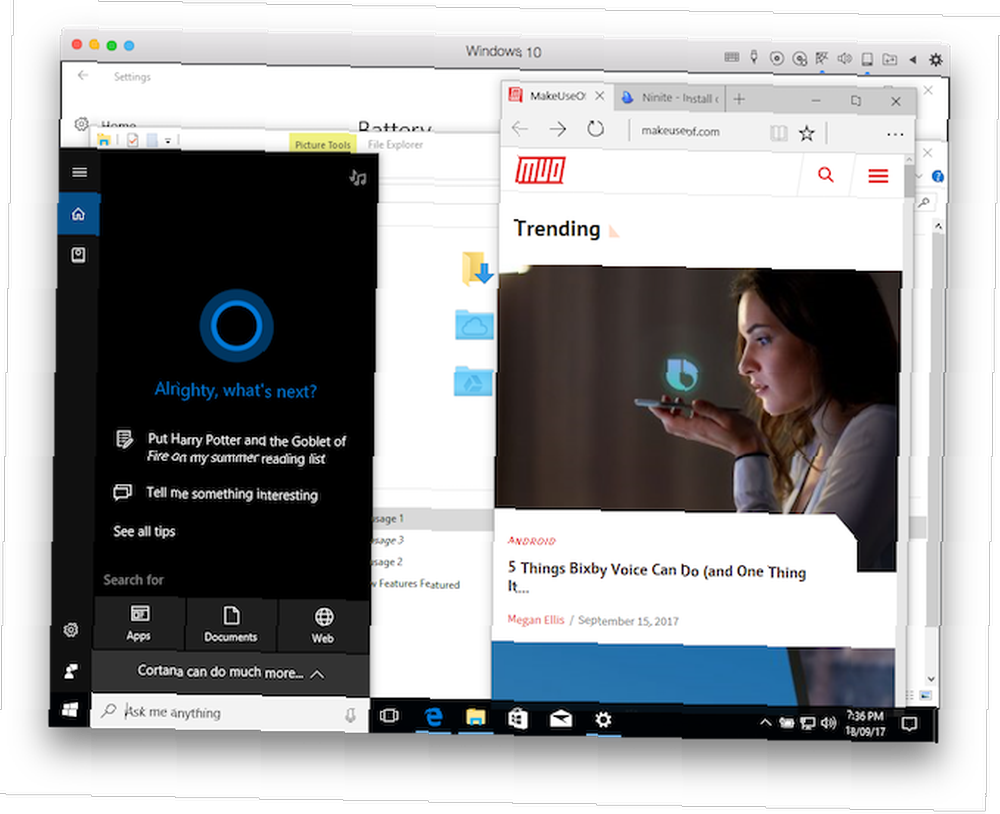Open Task View on the taskbar
Image resolution: width=1000 pixels, height=814 pixels.
pyautogui.click(x=389, y=716)
